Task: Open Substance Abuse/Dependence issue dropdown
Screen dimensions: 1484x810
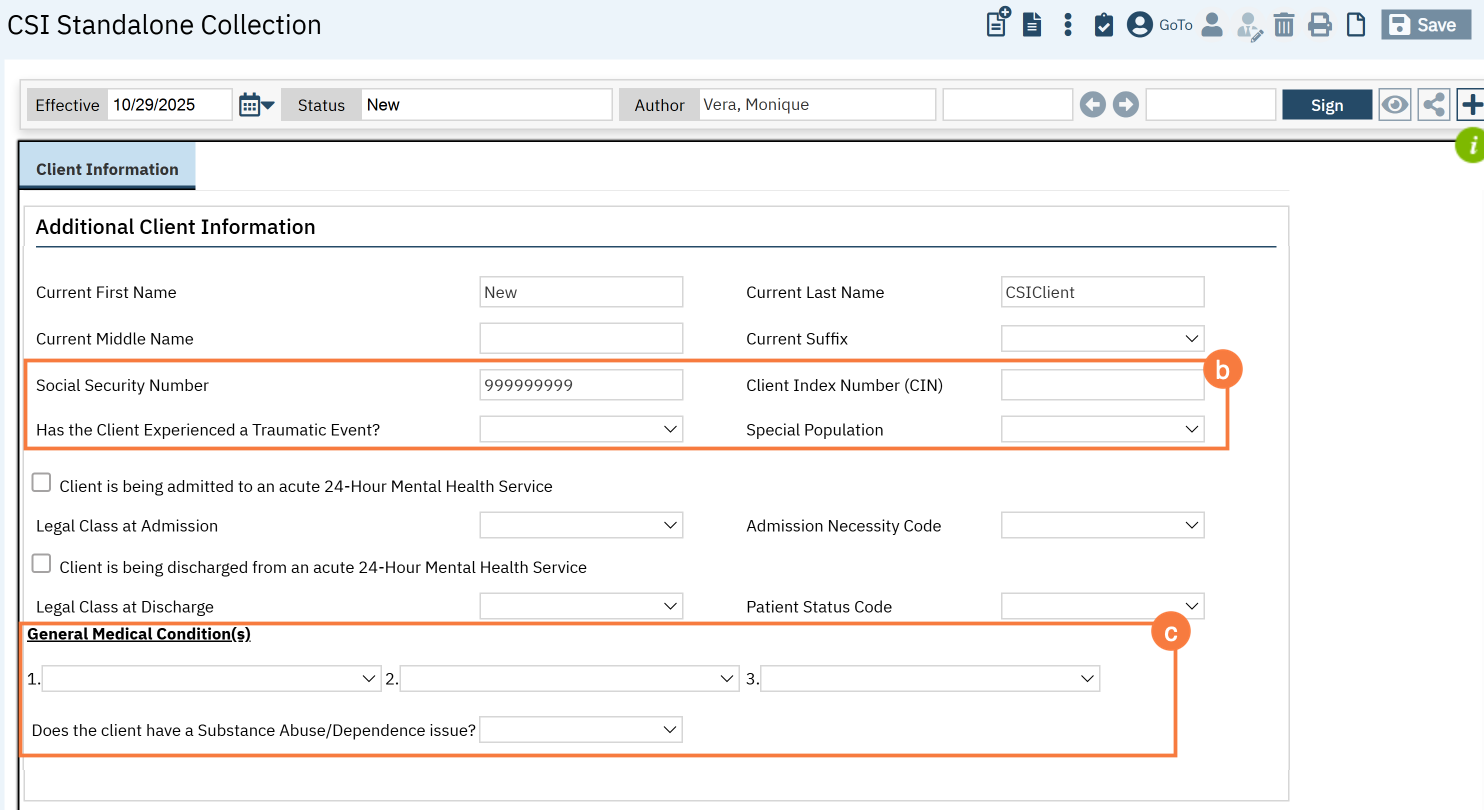Action: click(x=581, y=730)
